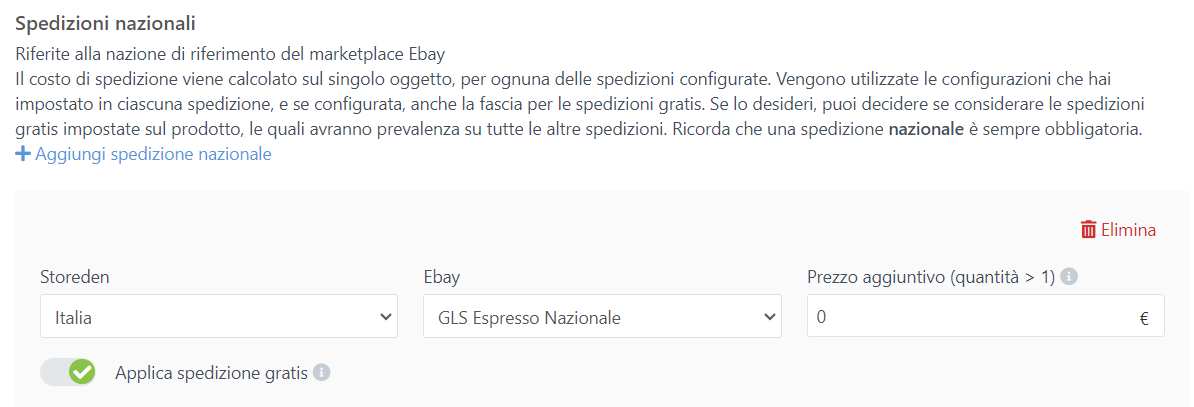The width and height of the screenshot is (1194, 407).
Task: Click the plus icon before Aggiungi spedizione nazionale
Action: point(23,155)
